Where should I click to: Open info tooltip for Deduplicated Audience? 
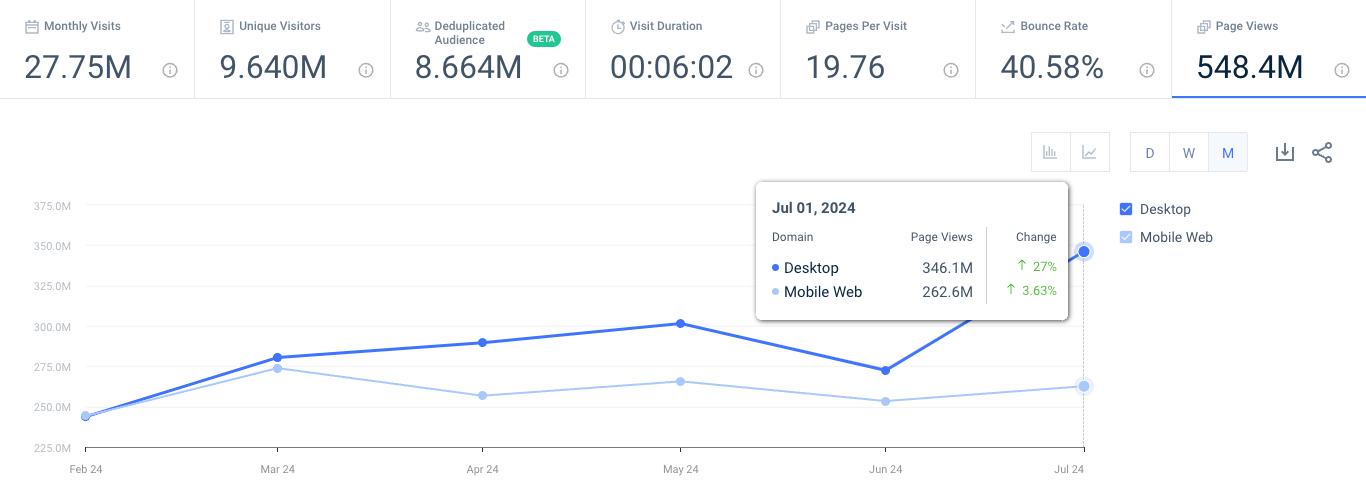[561, 70]
